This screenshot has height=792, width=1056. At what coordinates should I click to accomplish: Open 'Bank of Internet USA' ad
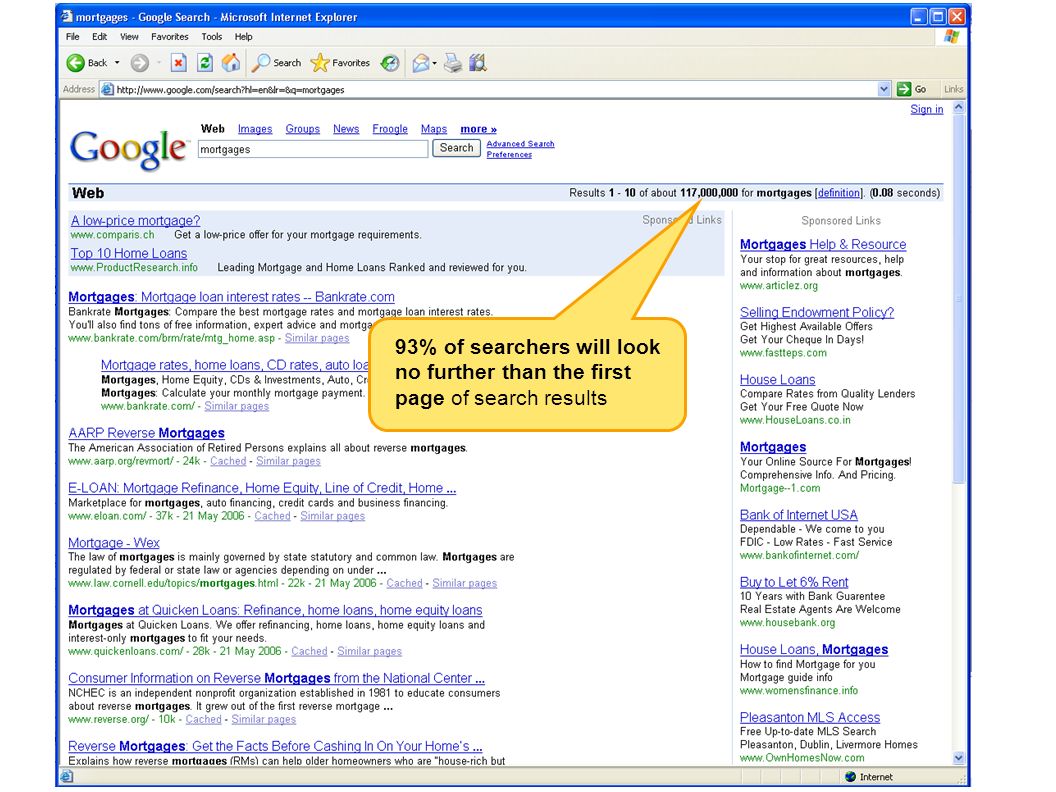click(x=799, y=515)
